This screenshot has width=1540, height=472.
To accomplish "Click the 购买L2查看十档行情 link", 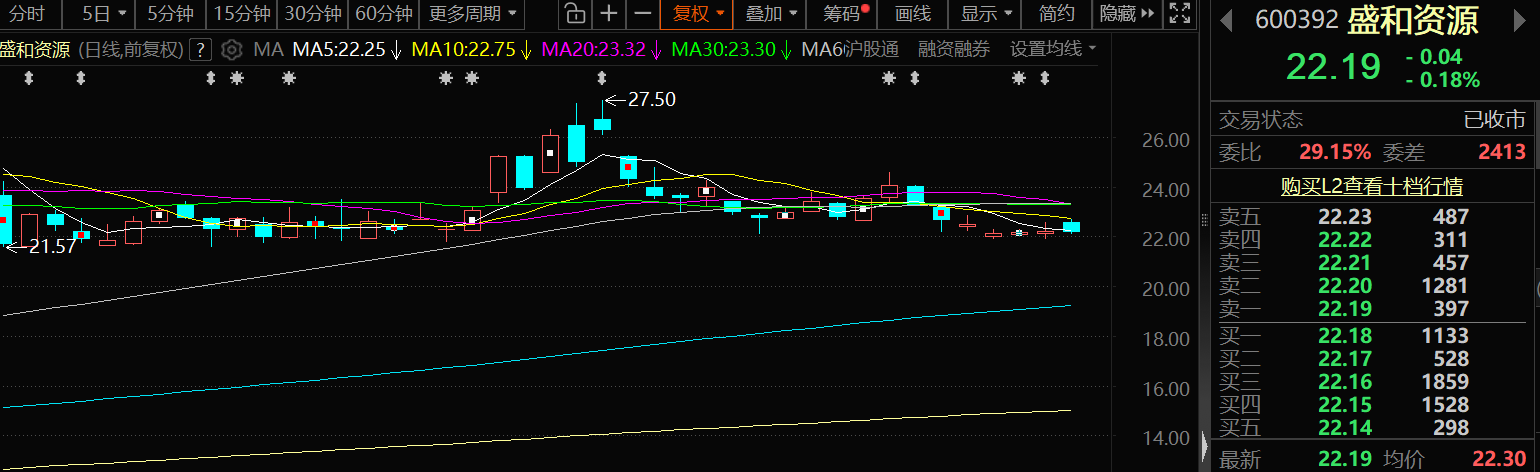I will click(1372, 186).
